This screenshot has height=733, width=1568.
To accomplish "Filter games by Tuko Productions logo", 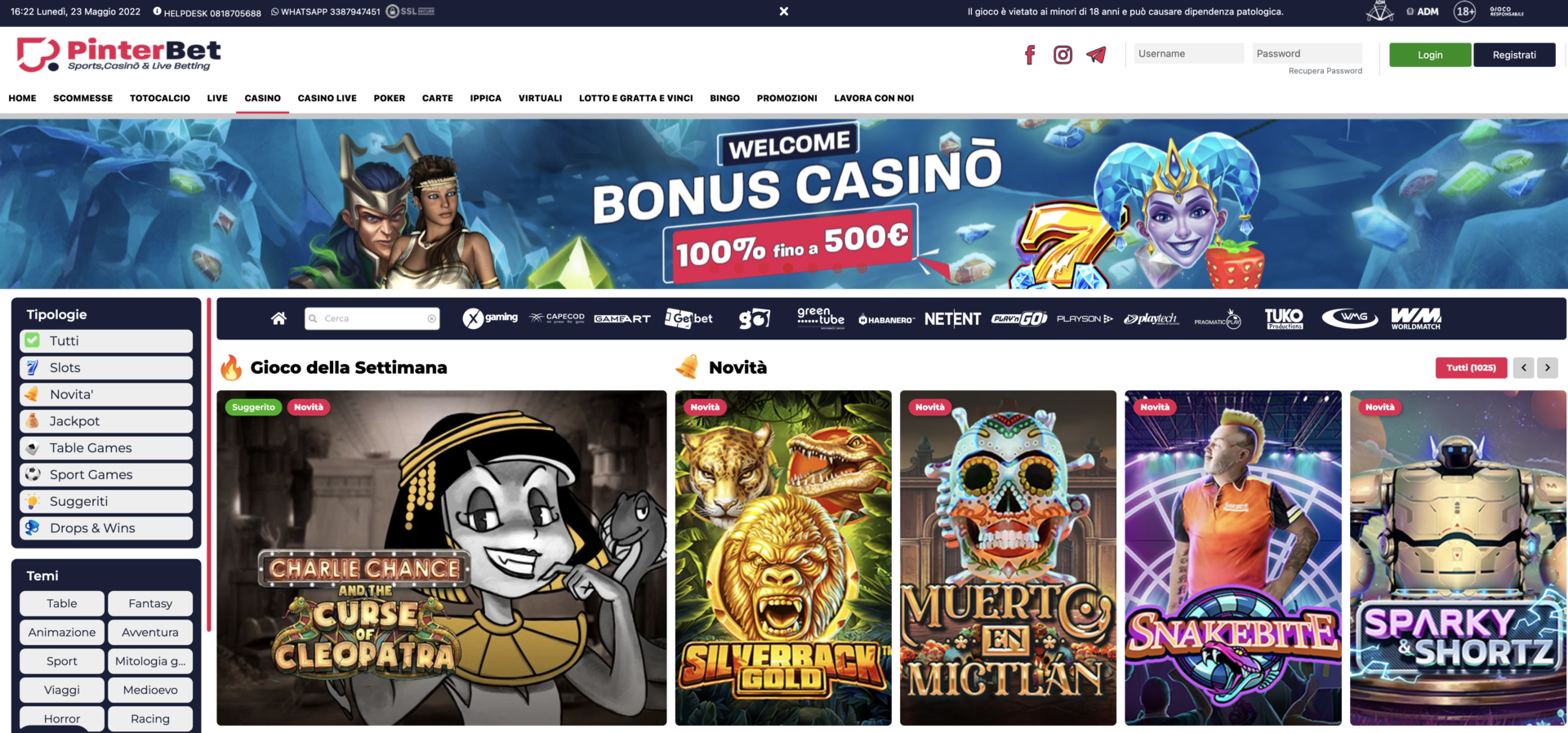I will click(x=1284, y=318).
